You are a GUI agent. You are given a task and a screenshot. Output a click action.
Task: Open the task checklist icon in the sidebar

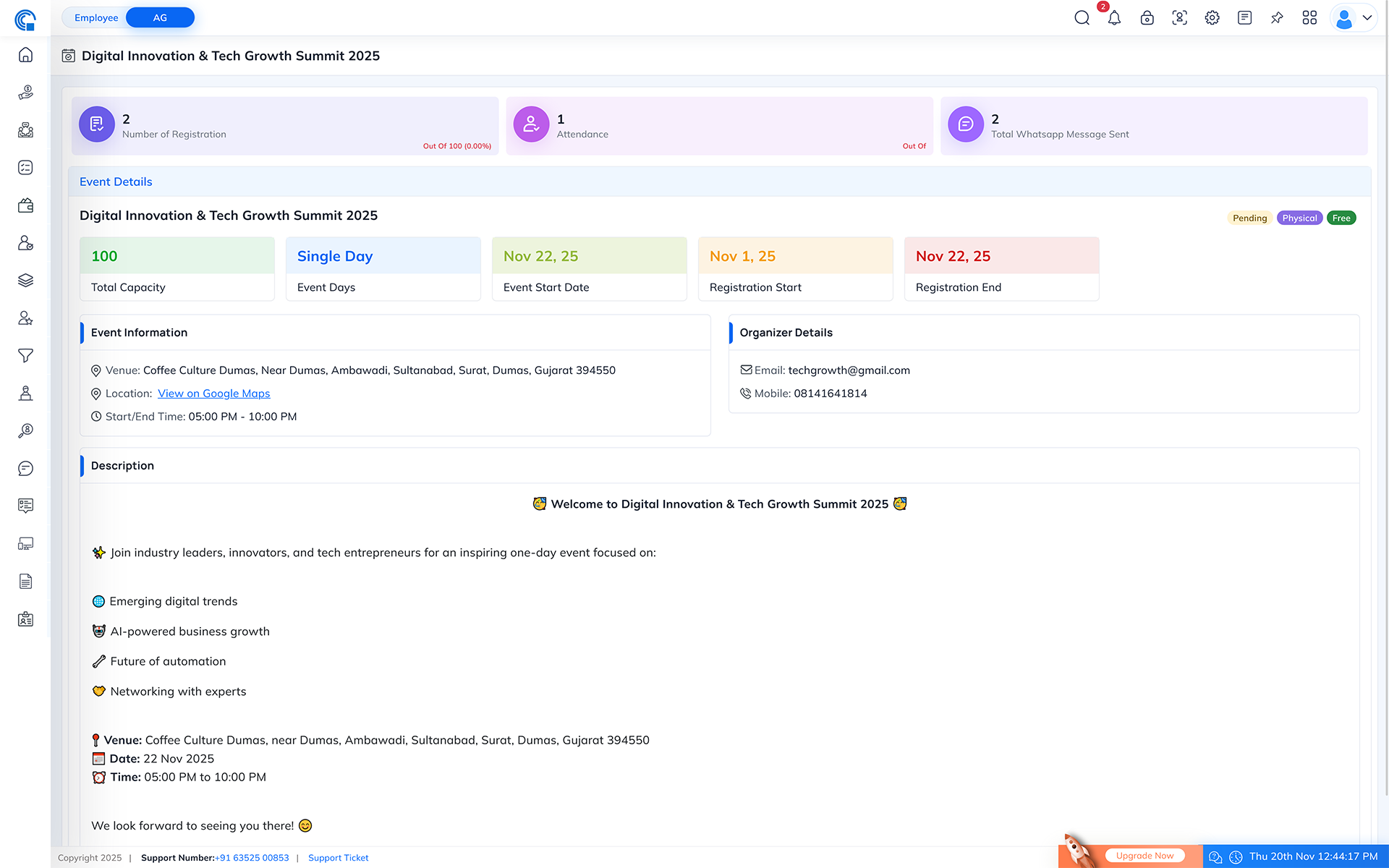(25, 167)
